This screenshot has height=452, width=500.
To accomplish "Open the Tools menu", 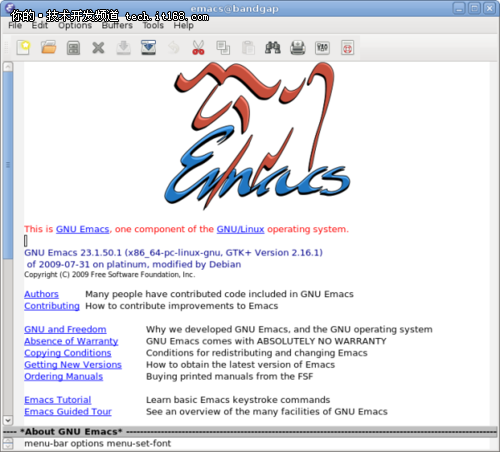I will tap(153, 25).
